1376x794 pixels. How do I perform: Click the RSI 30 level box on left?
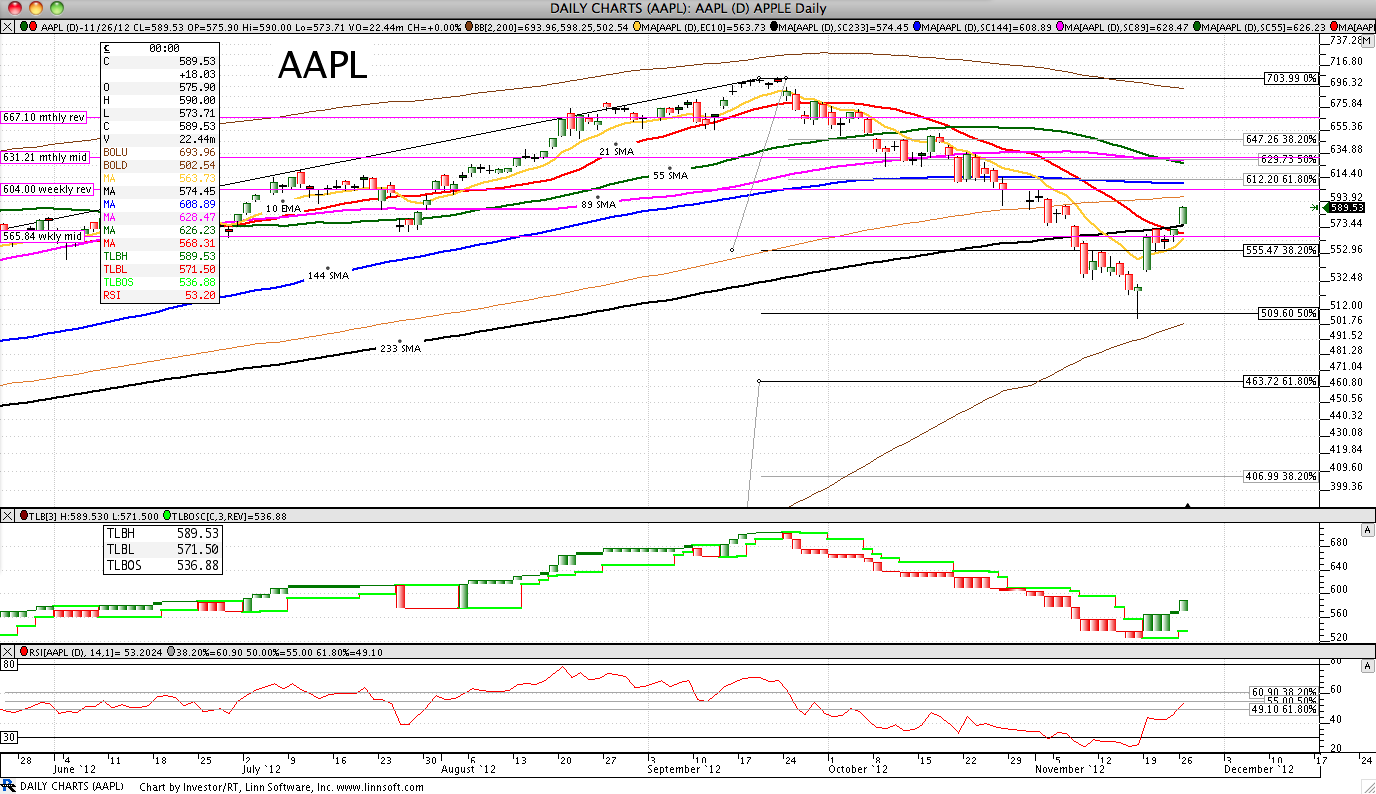coord(7,738)
